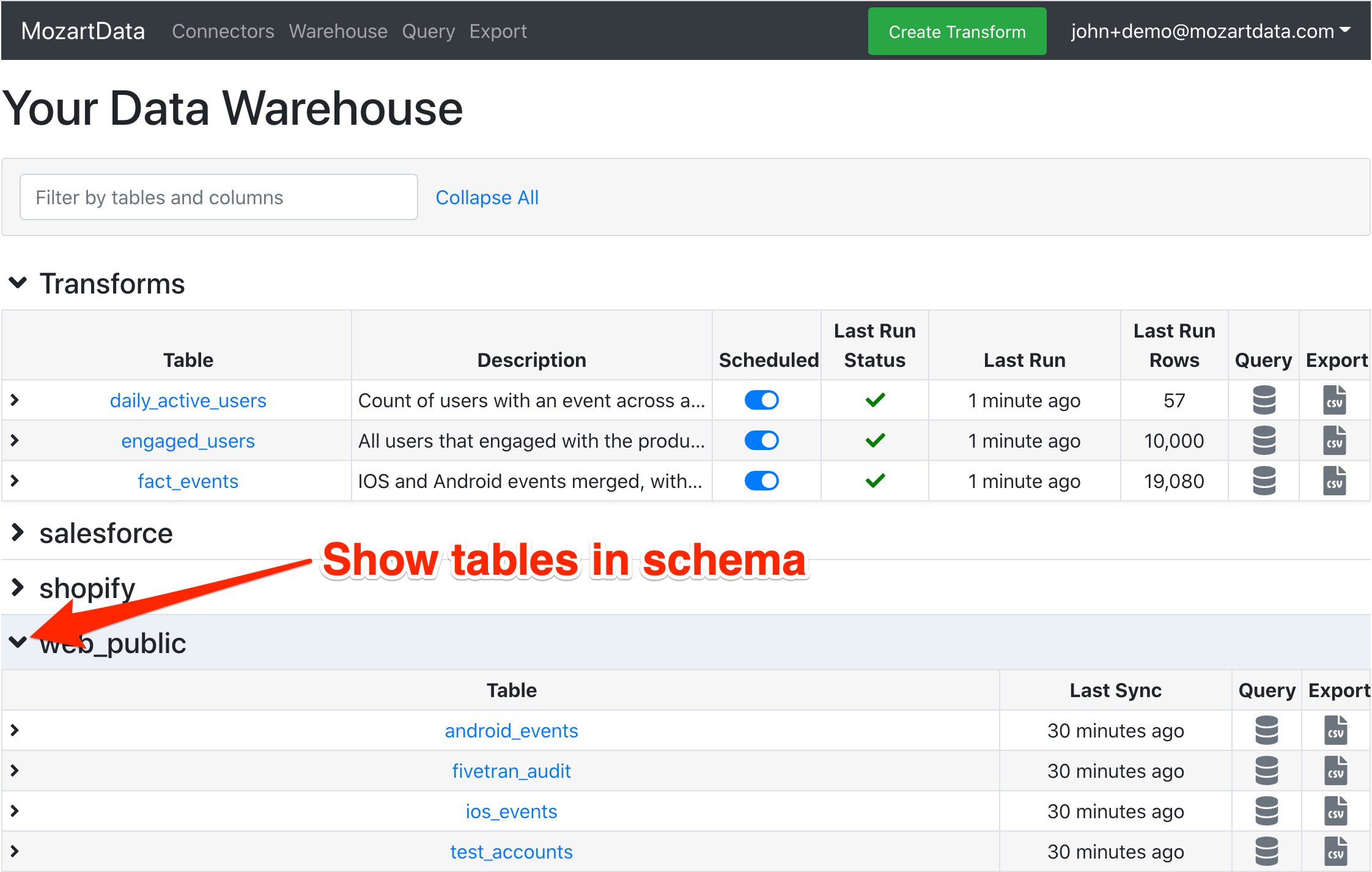The image size is (1372, 872).
Task: Query the fivetran_audit table icon
Action: pos(1266,771)
